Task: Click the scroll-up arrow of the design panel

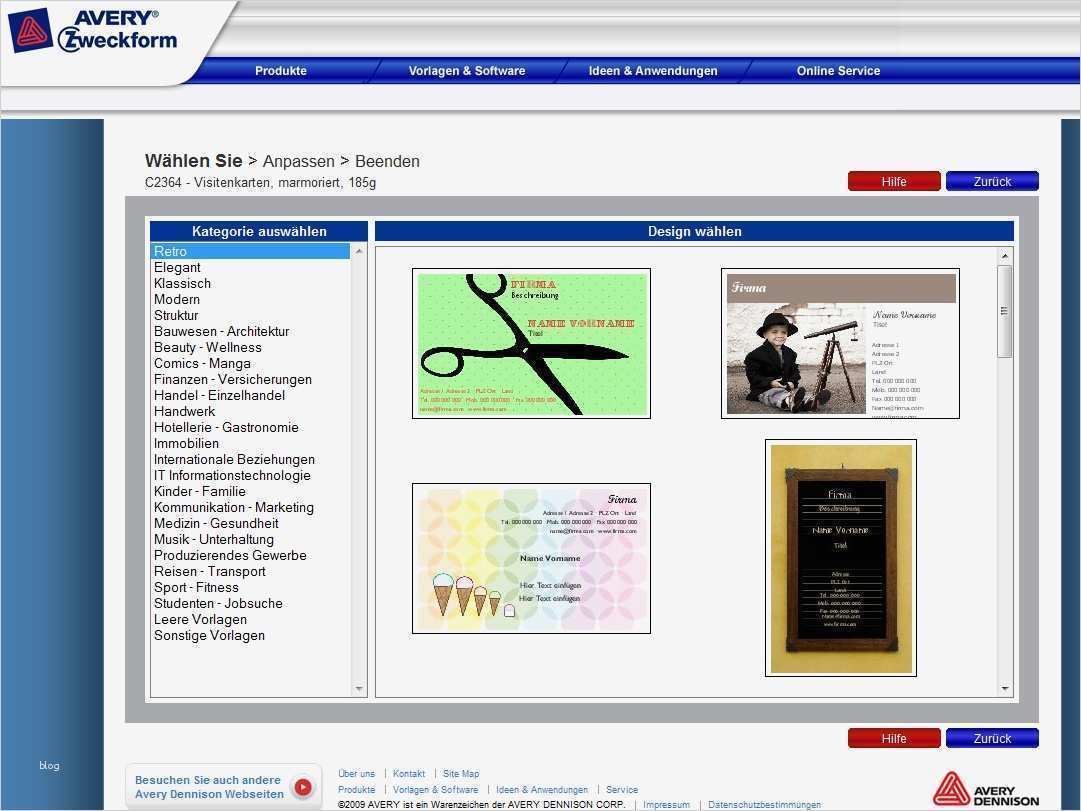Action: (1005, 256)
